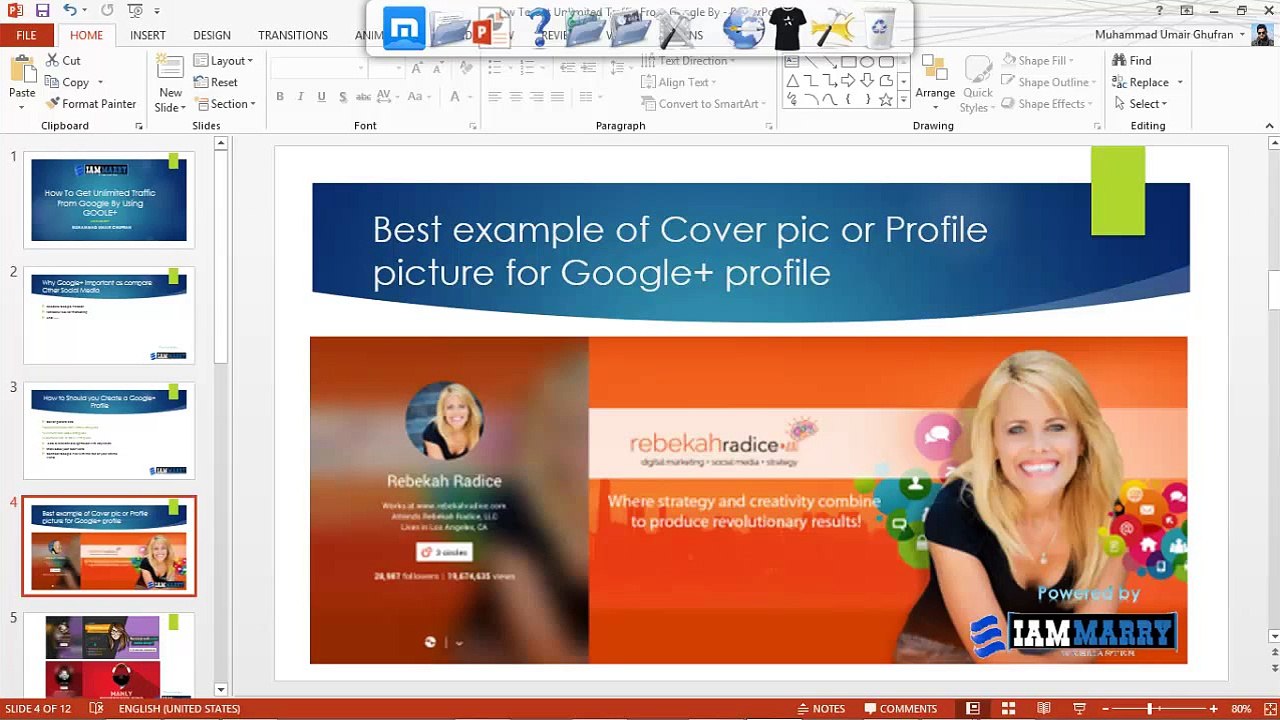Switch to Normal view in status bar
Screen dimensions: 1280x720
click(972, 708)
